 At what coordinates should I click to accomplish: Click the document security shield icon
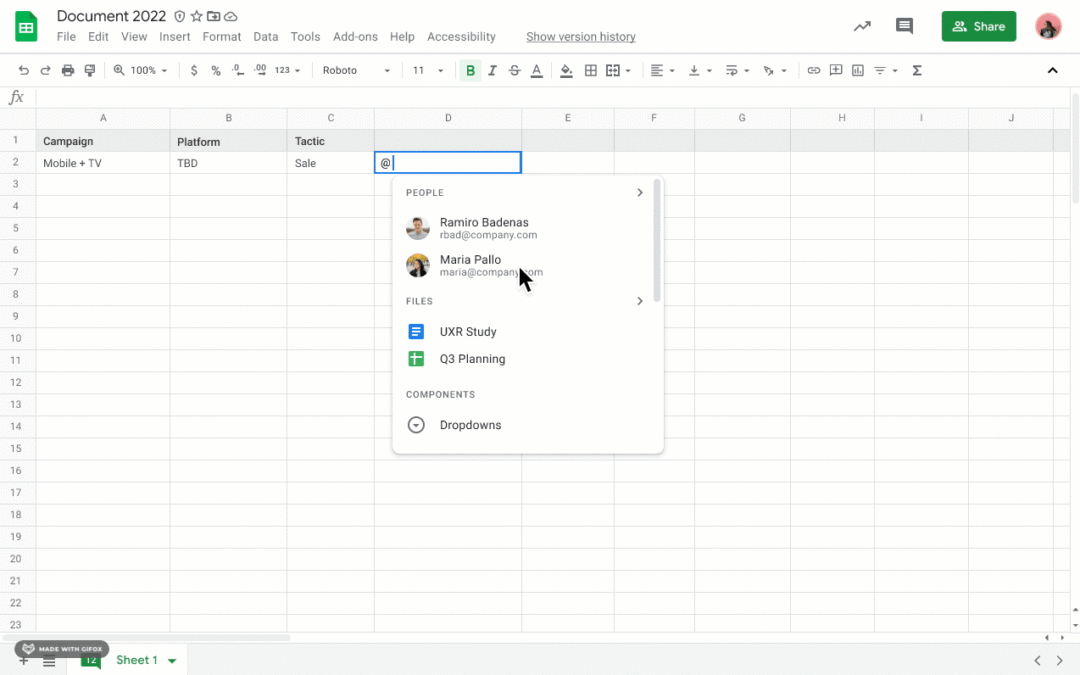[x=179, y=16]
